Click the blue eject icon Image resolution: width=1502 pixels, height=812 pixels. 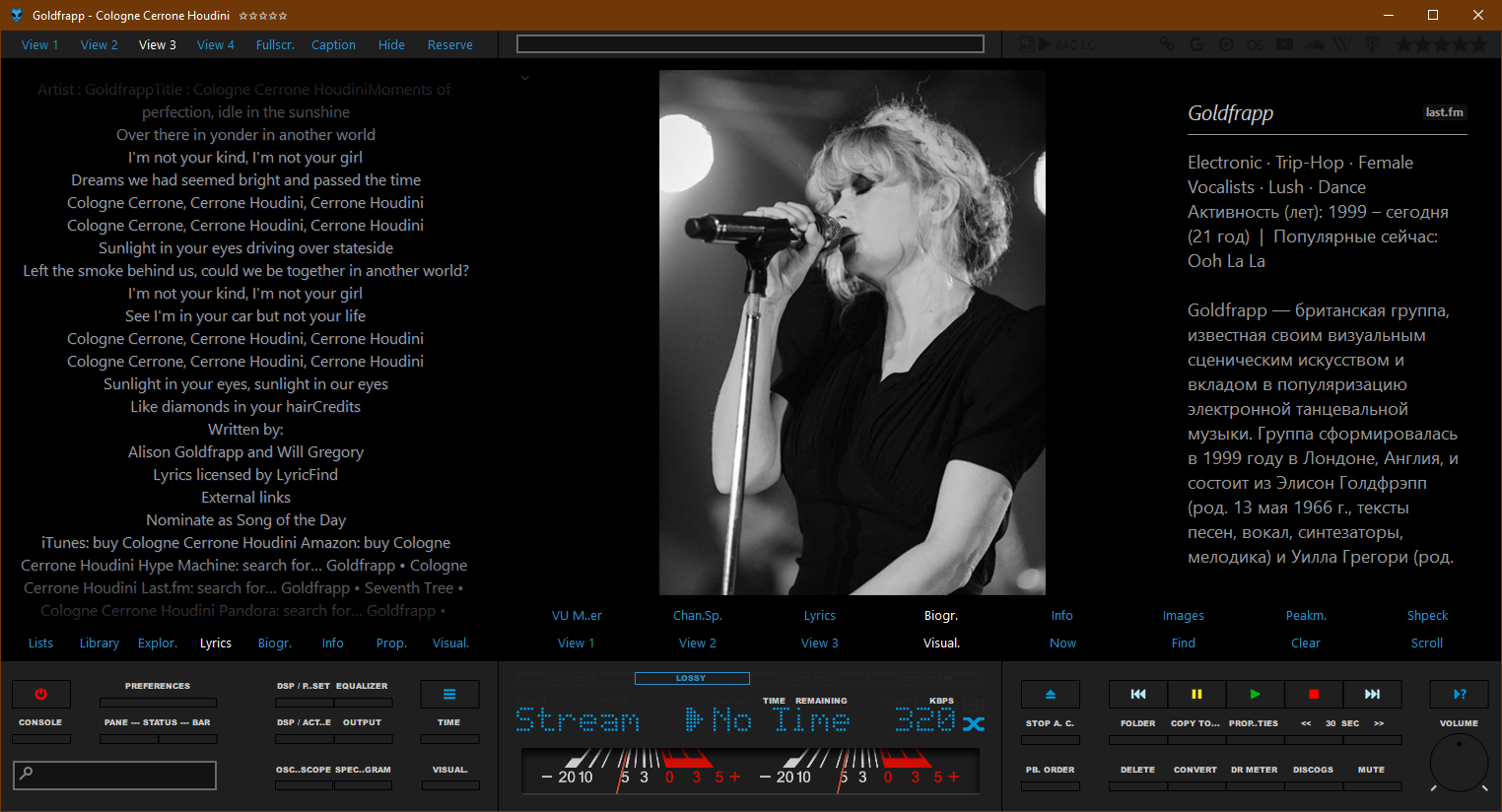click(x=1050, y=694)
